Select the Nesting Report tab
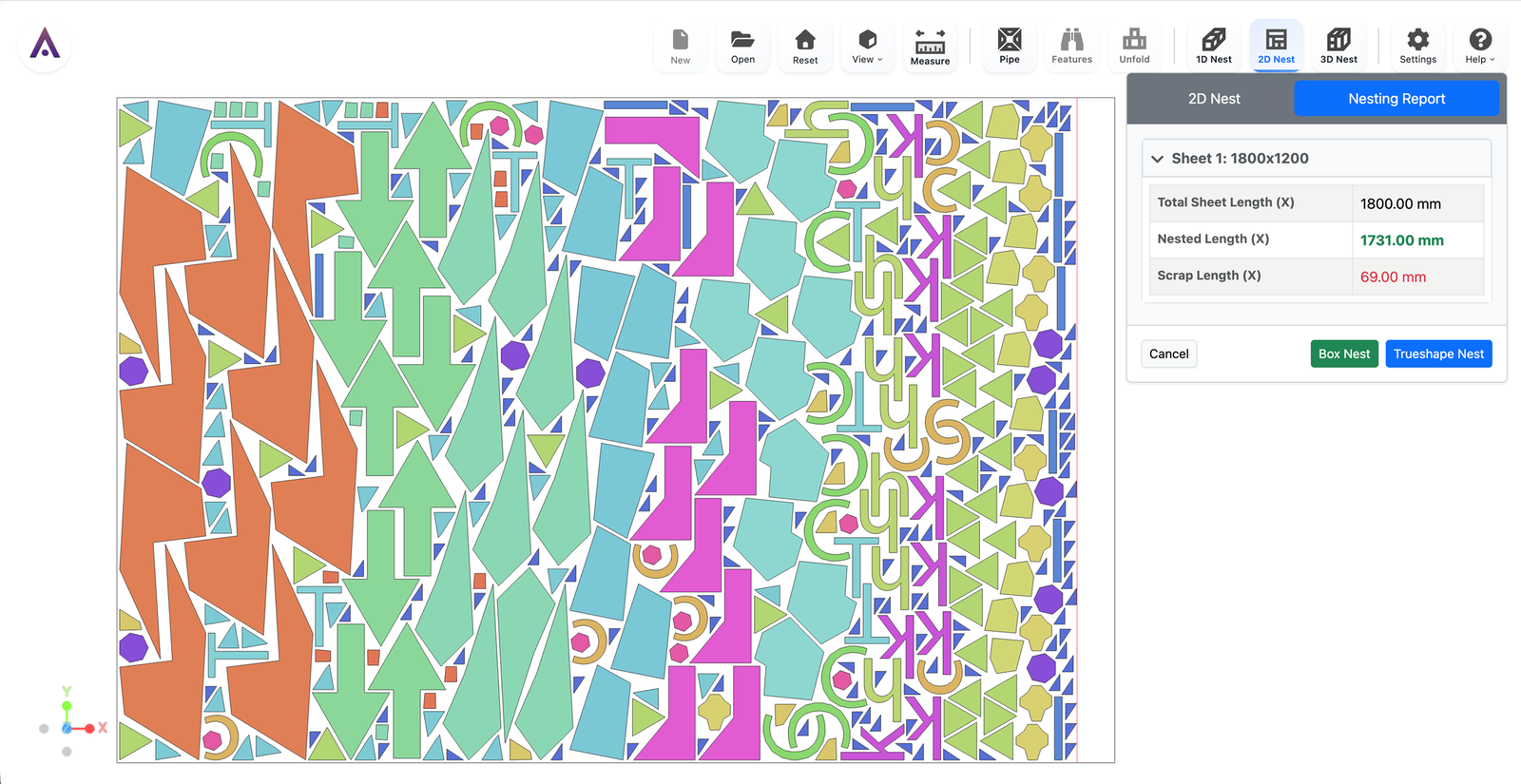 [x=1396, y=99]
